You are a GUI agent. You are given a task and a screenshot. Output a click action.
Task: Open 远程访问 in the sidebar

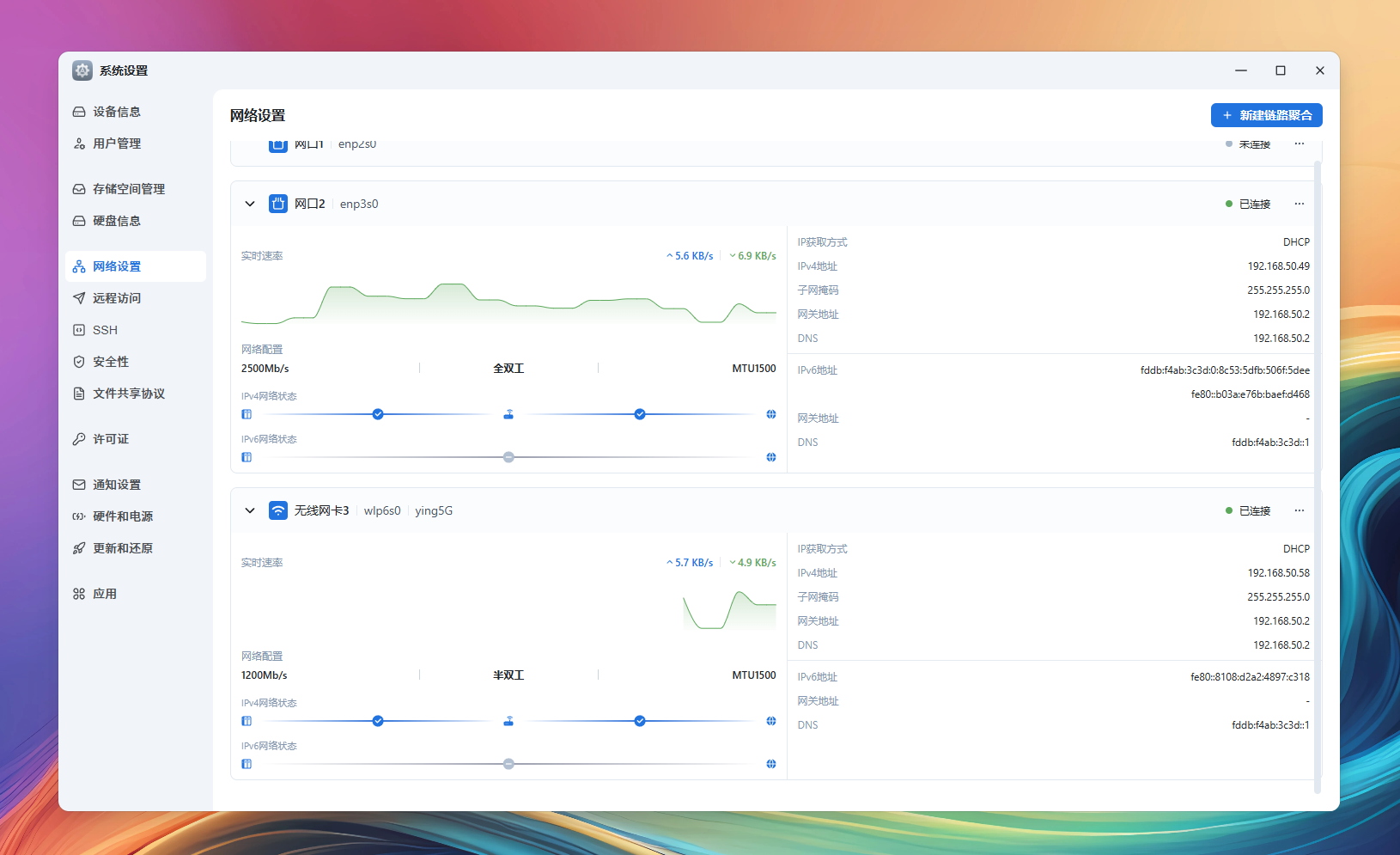(x=117, y=298)
